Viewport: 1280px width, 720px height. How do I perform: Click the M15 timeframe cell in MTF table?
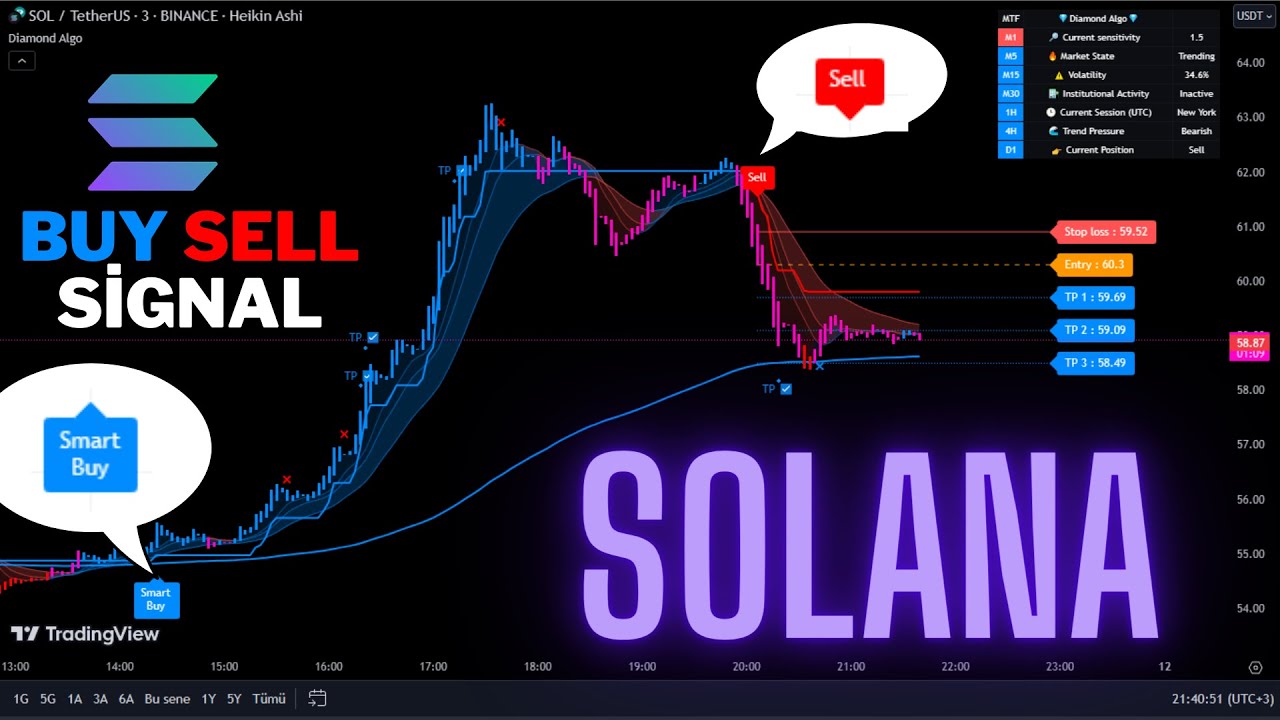[1011, 75]
